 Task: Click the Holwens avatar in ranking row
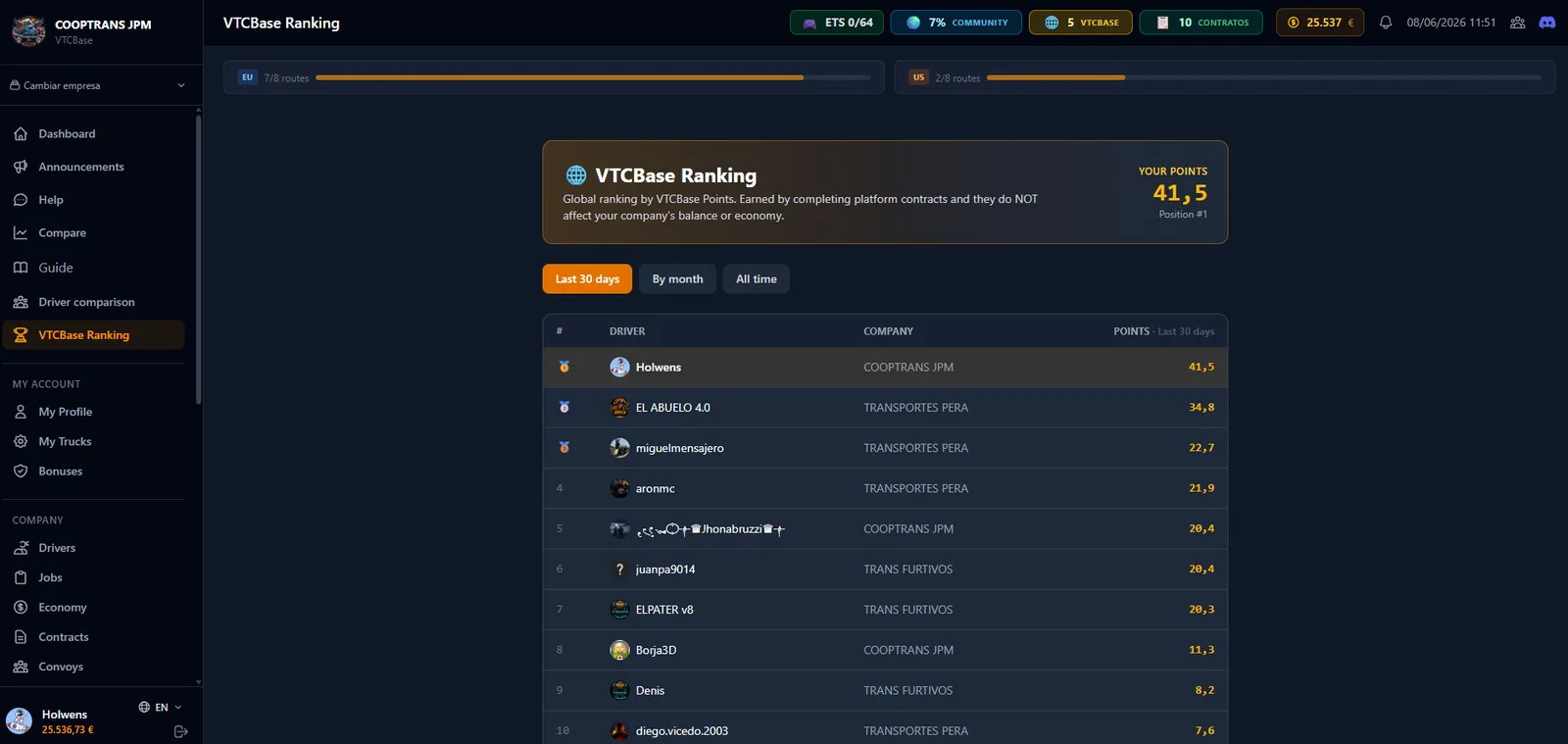point(619,368)
